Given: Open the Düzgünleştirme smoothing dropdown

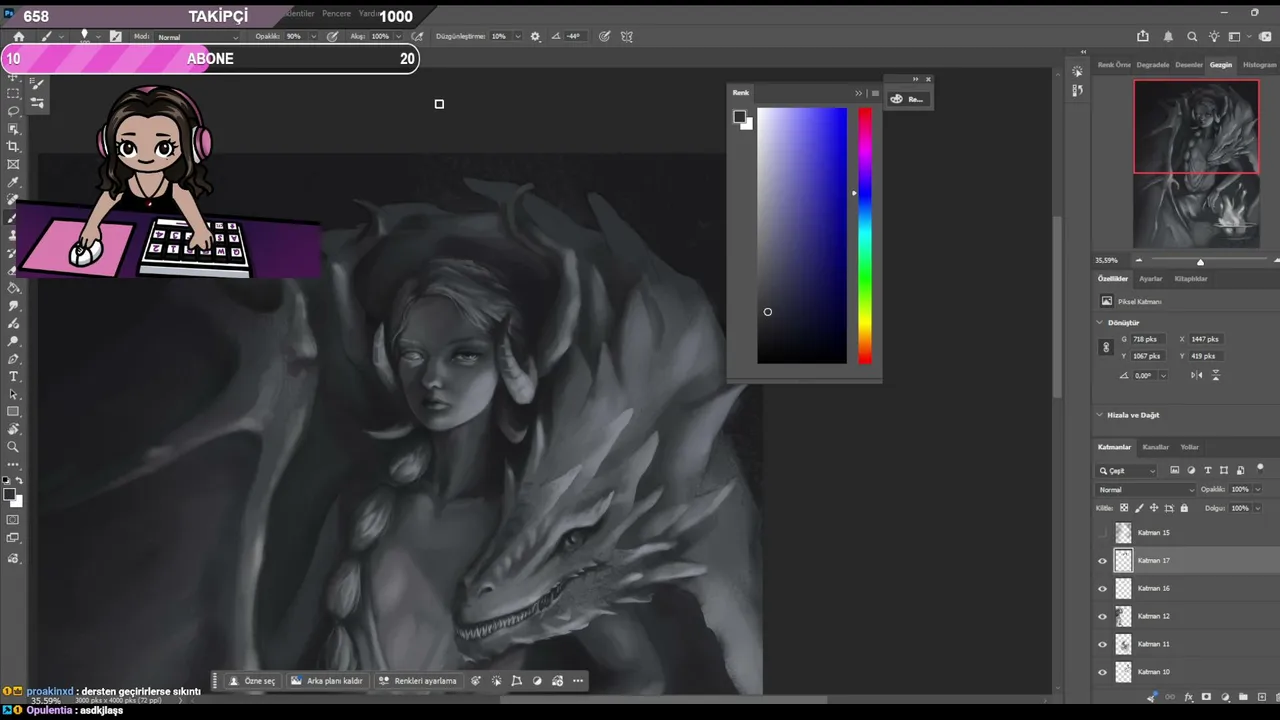Looking at the screenshot, I should coord(517,37).
